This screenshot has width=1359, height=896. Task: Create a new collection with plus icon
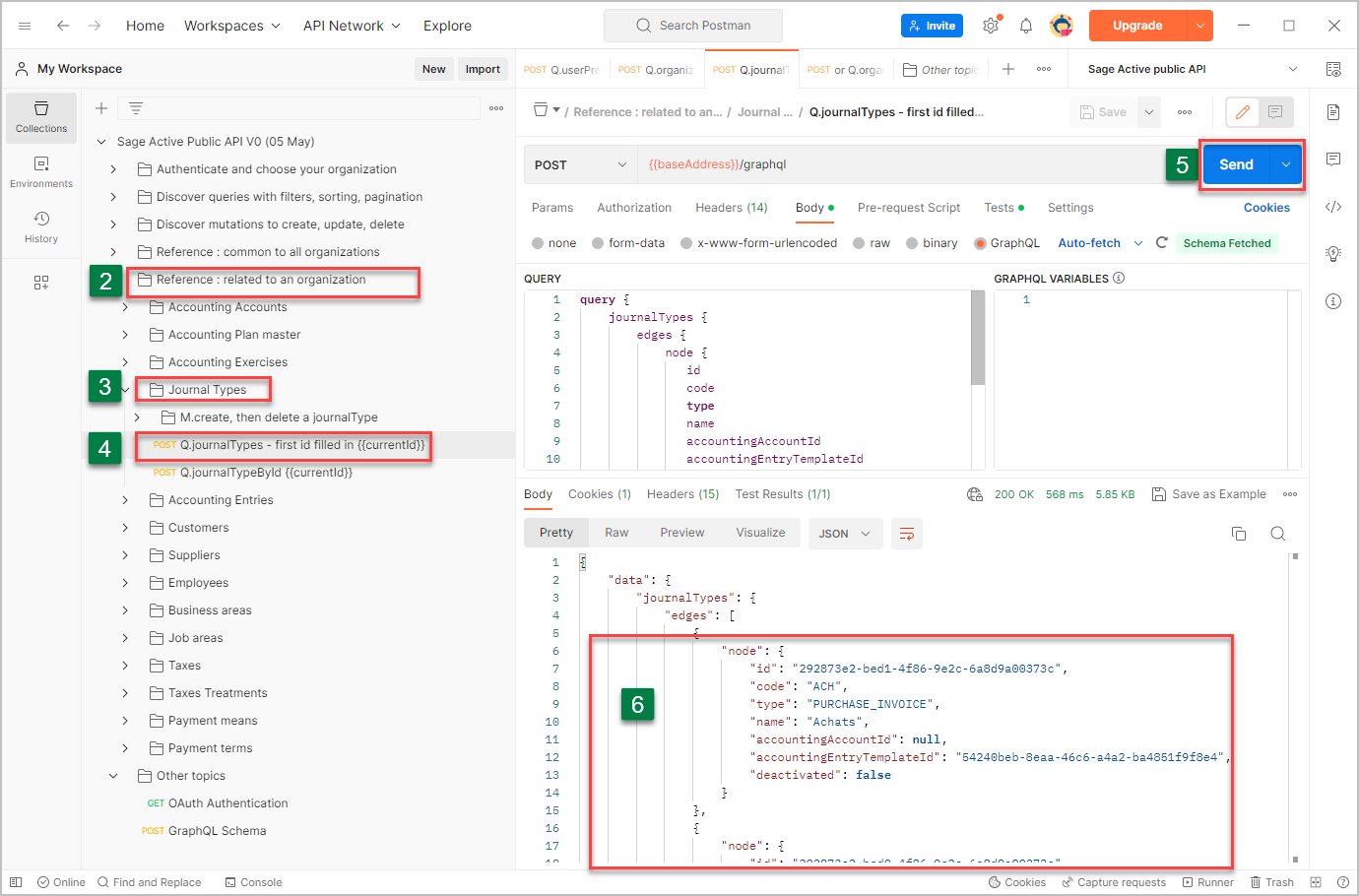[x=101, y=108]
